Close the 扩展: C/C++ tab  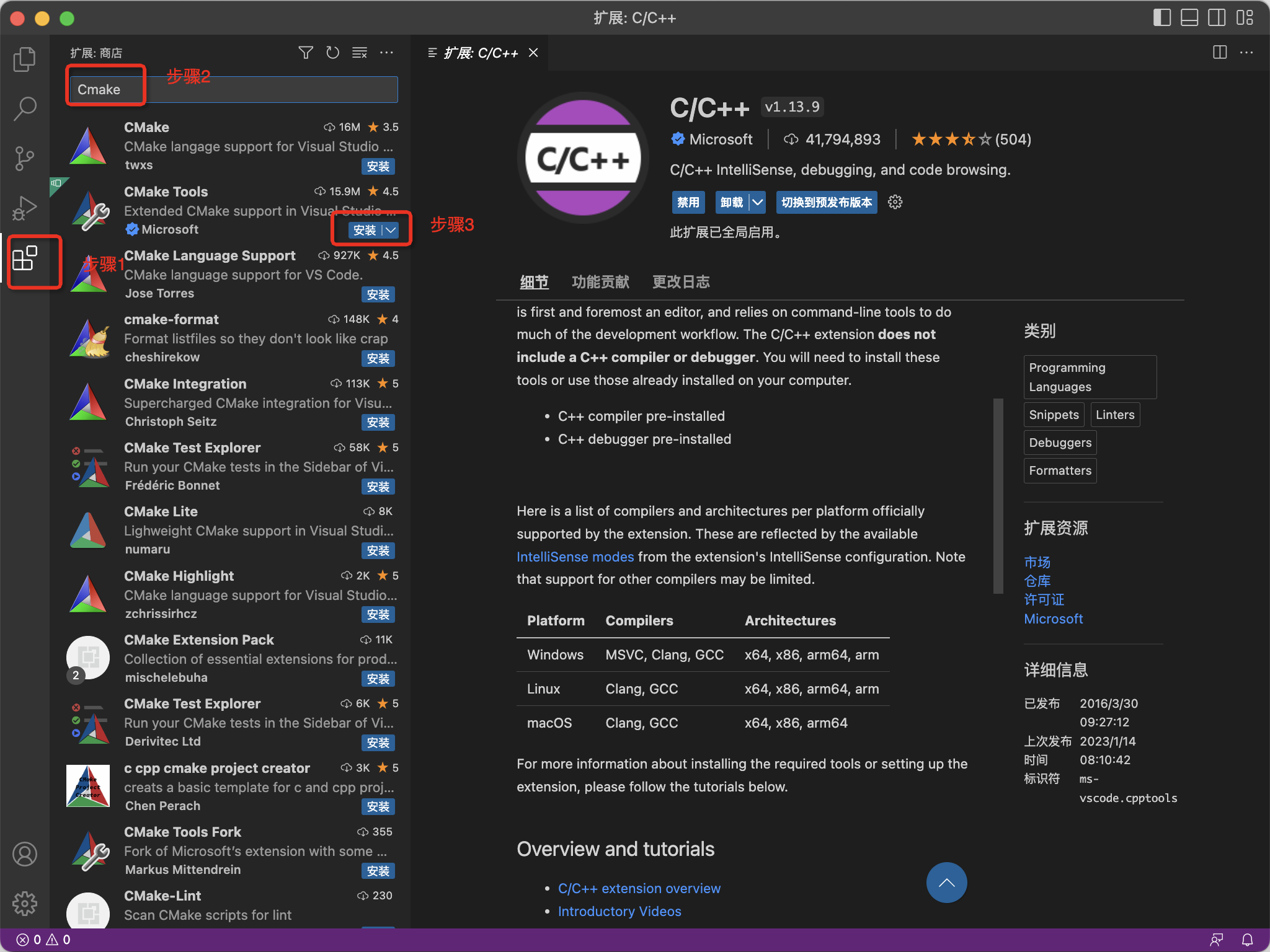tap(533, 53)
